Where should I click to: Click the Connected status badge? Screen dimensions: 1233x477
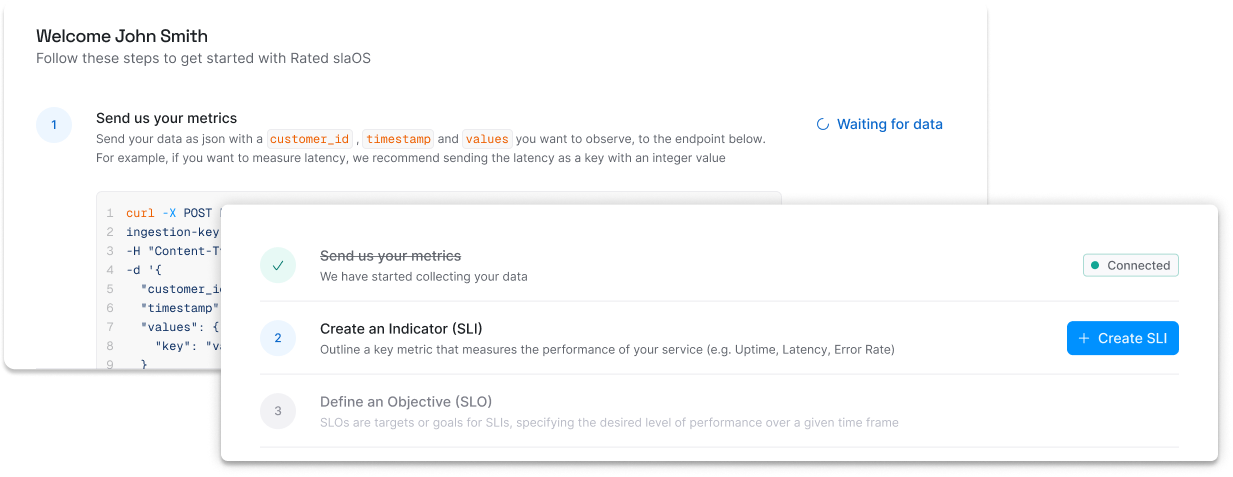(1131, 265)
